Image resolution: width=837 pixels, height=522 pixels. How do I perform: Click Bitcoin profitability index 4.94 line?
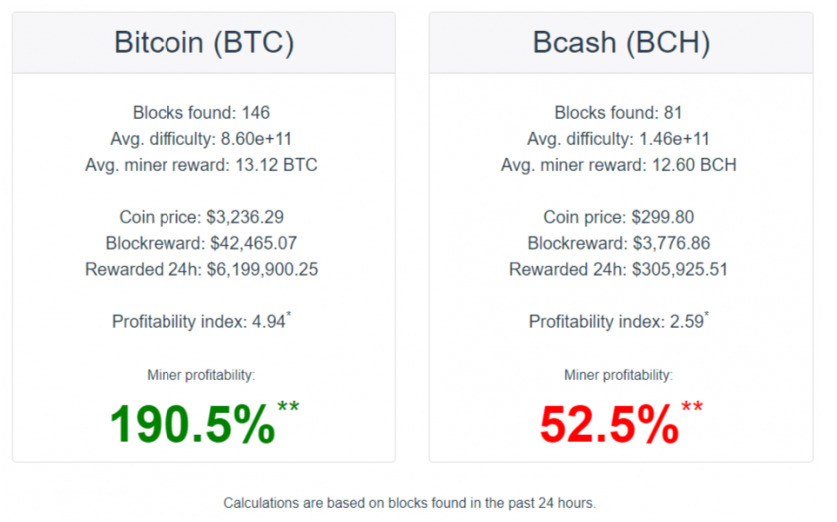tap(202, 321)
